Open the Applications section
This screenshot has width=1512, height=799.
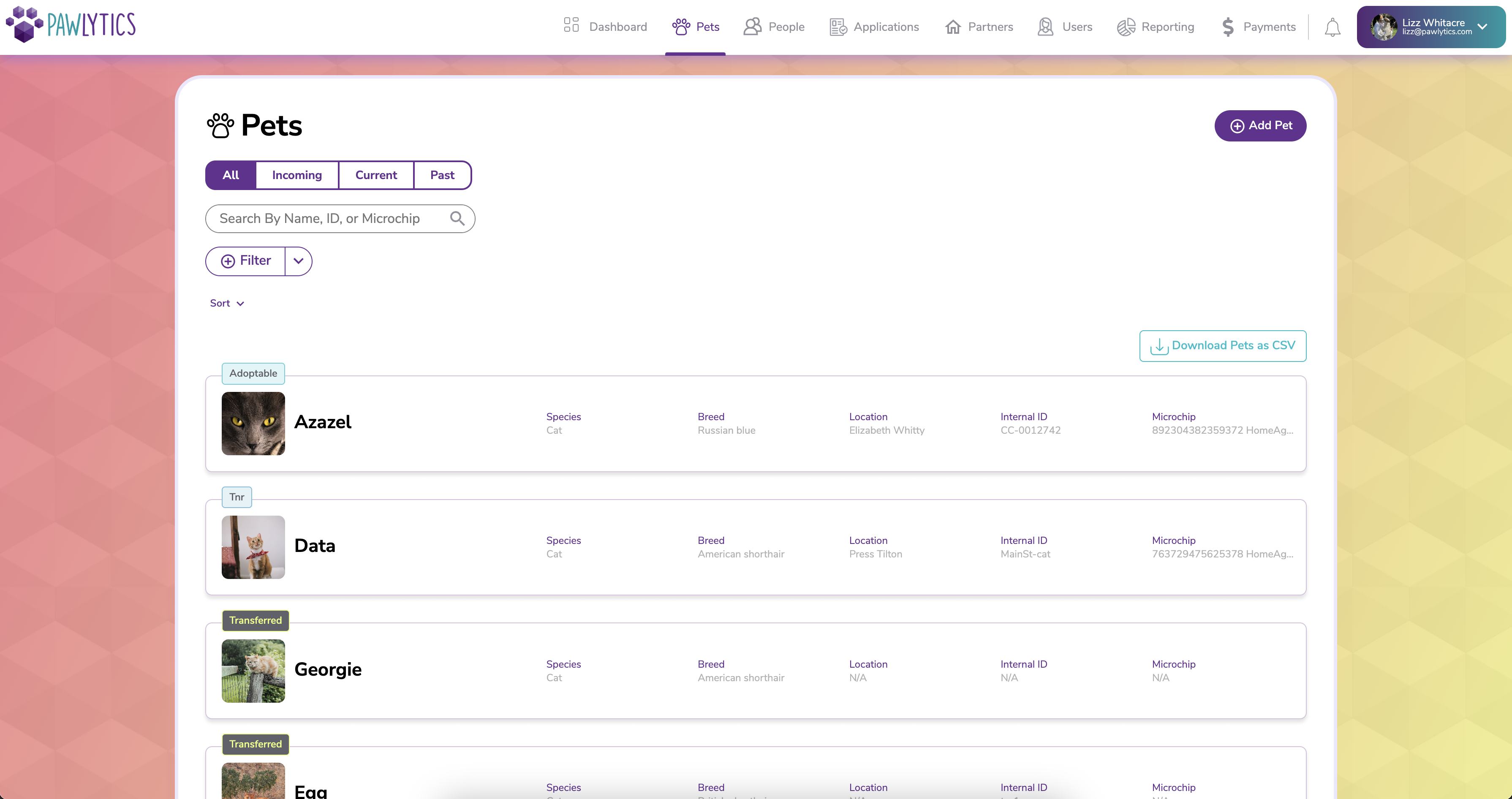(x=873, y=27)
